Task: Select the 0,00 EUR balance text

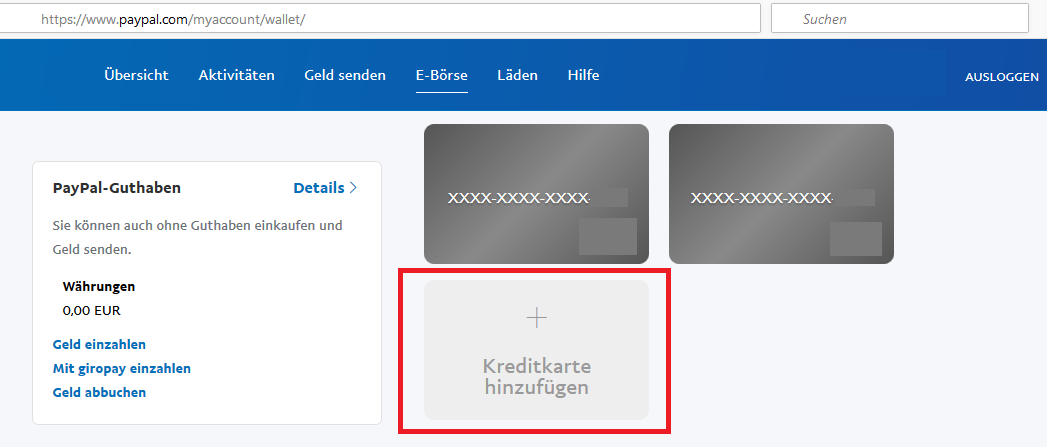Action: point(91,311)
